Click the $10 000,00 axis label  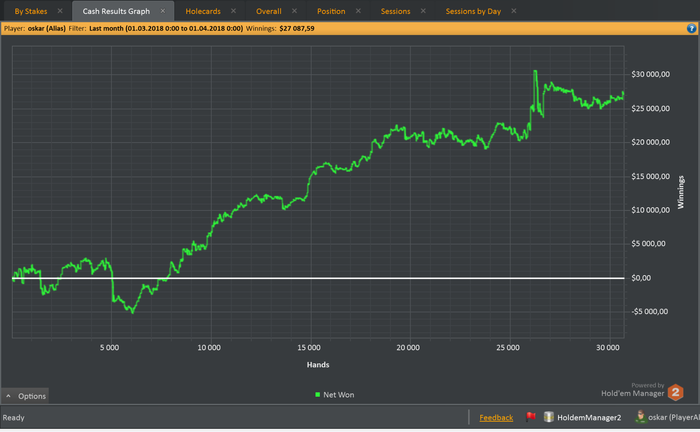tap(650, 210)
